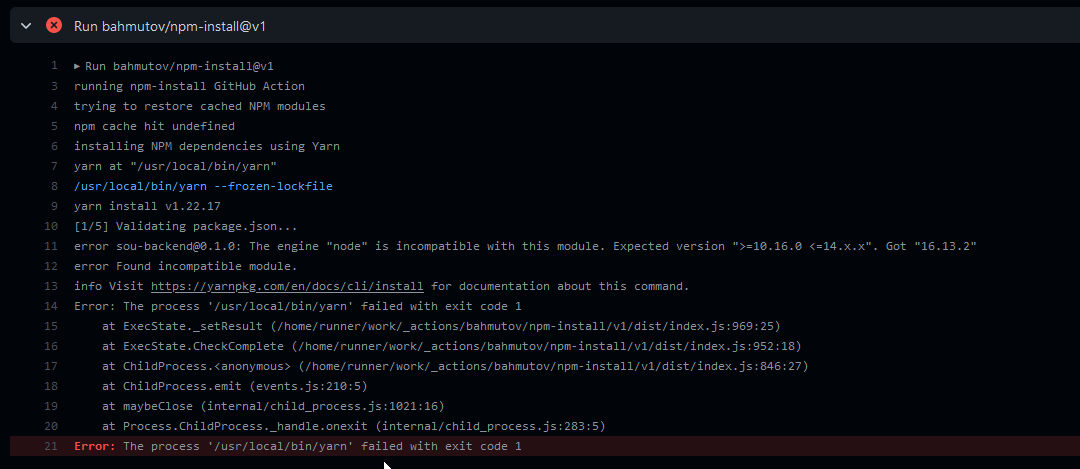Click line number 14 in the log
Image resolution: width=1080 pixels, height=469 pixels.
click(51, 306)
